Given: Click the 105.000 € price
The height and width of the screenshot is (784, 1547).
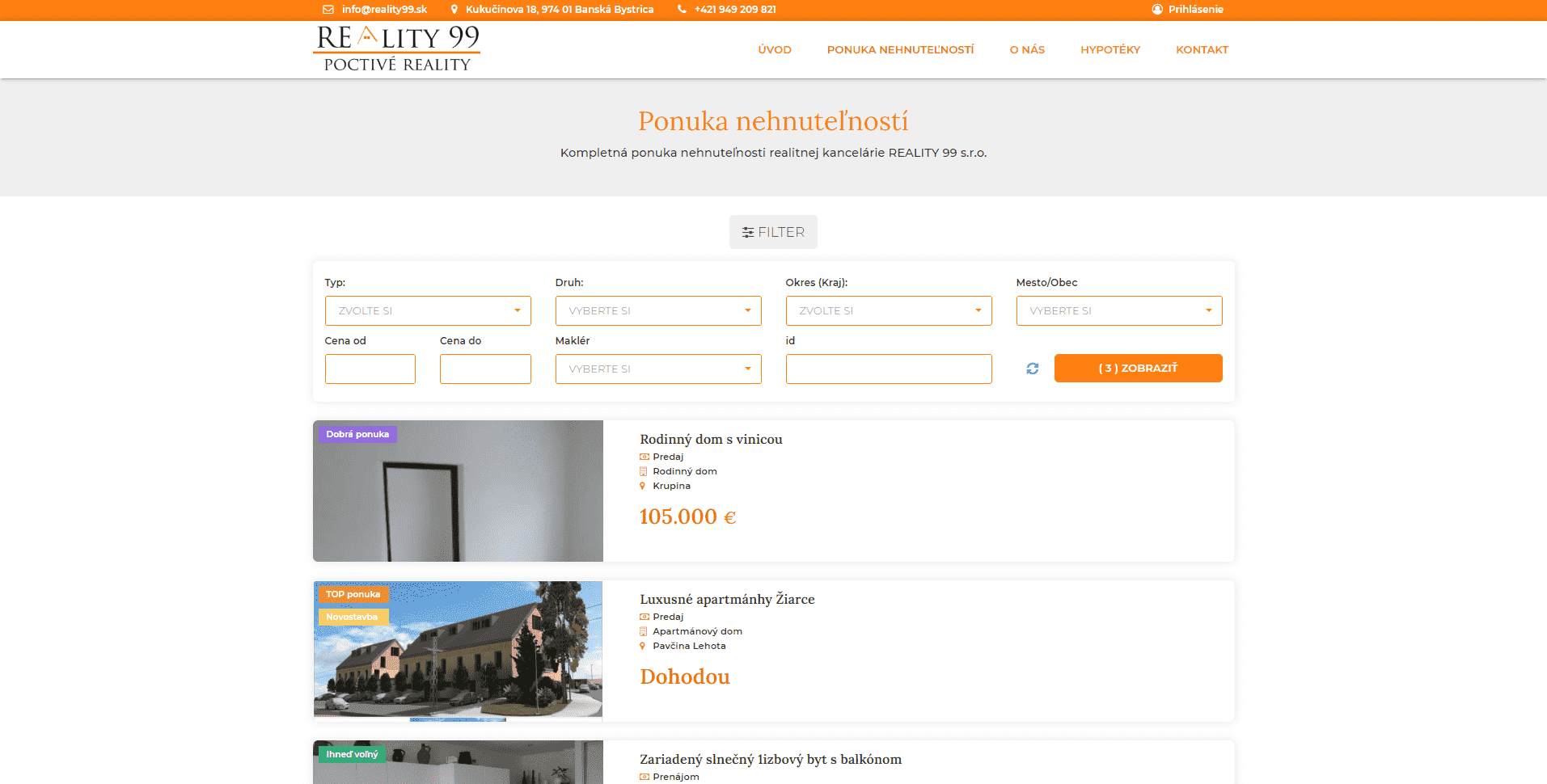Looking at the screenshot, I should click(x=687, y=517).
